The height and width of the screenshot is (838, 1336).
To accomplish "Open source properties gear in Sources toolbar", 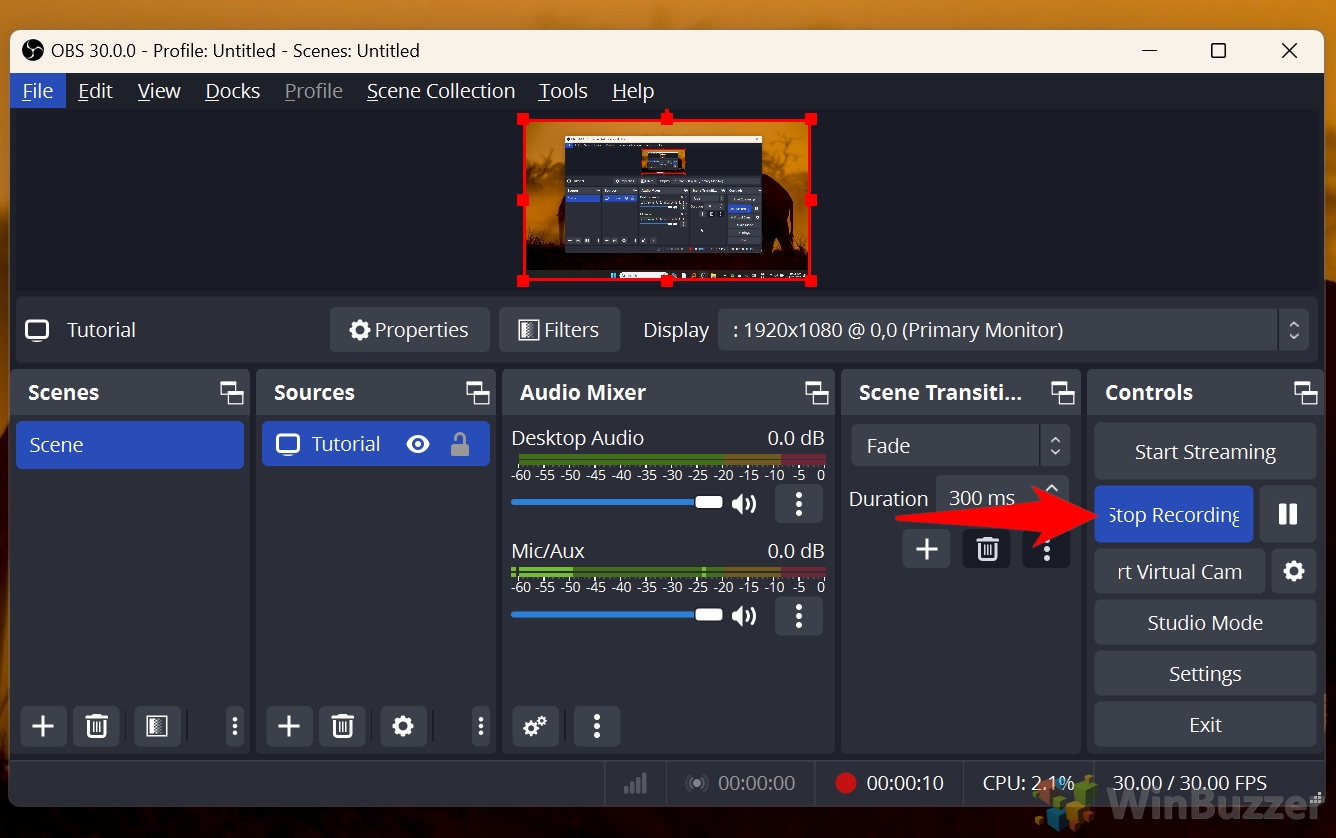I will click(x=403, y=726).
